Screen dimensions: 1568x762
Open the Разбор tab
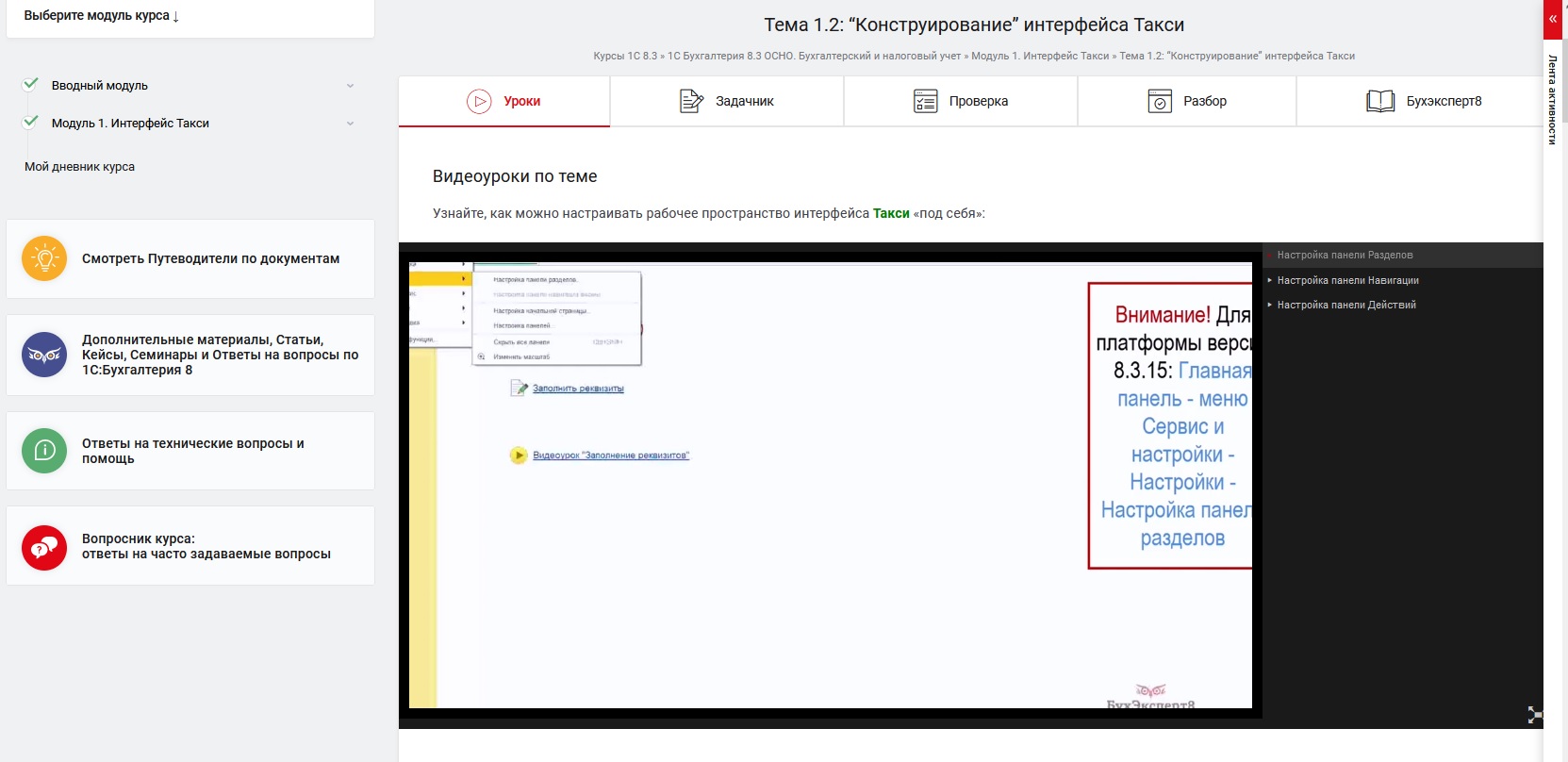click(1187, 101)
